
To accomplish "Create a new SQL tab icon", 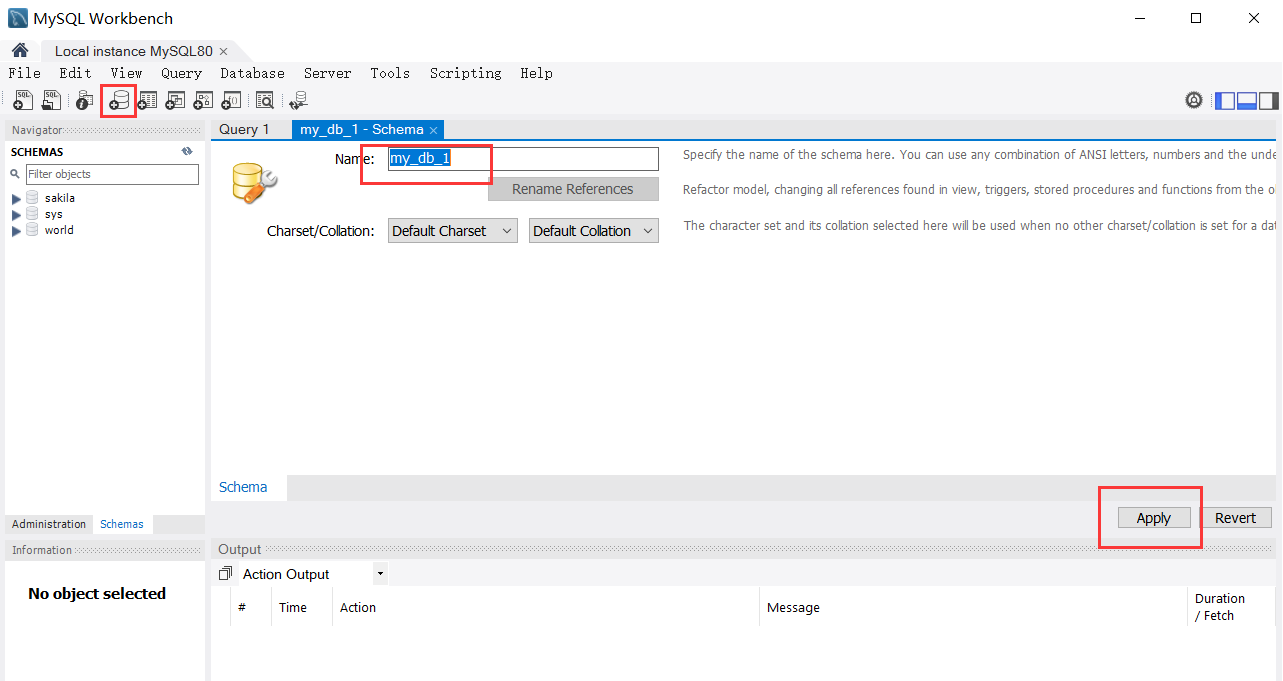I will tap(23, 100).
